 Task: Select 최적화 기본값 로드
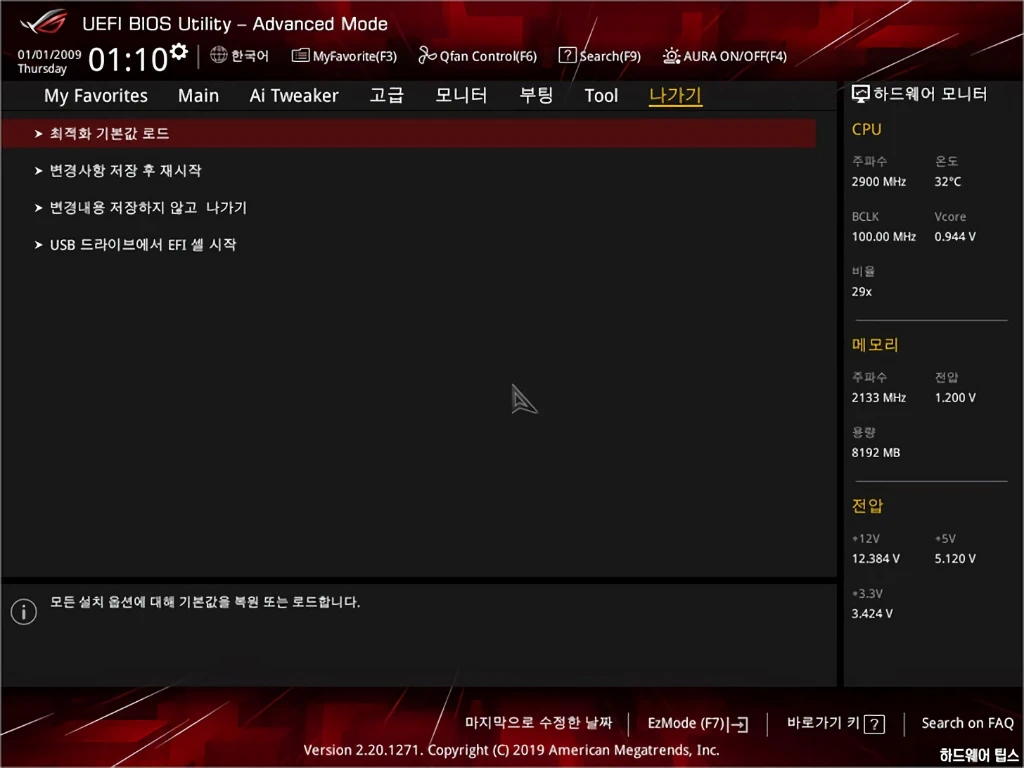click(409, 133)
